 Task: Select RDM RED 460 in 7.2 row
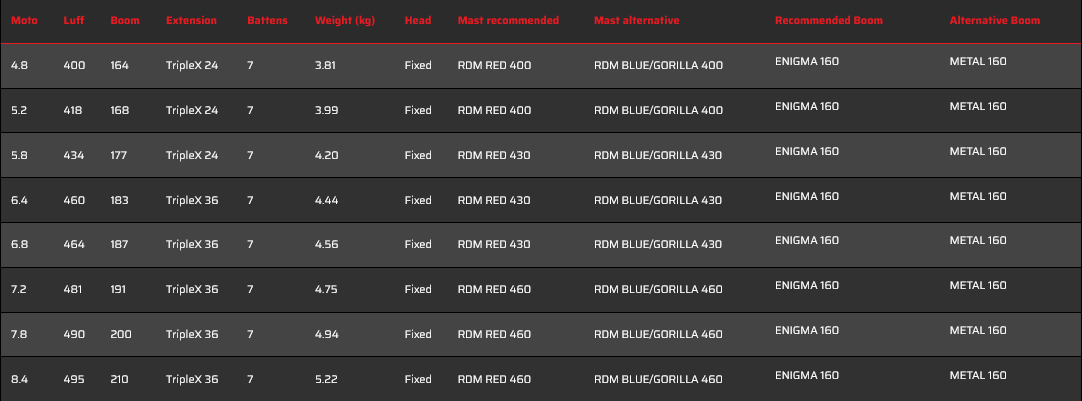494,289
